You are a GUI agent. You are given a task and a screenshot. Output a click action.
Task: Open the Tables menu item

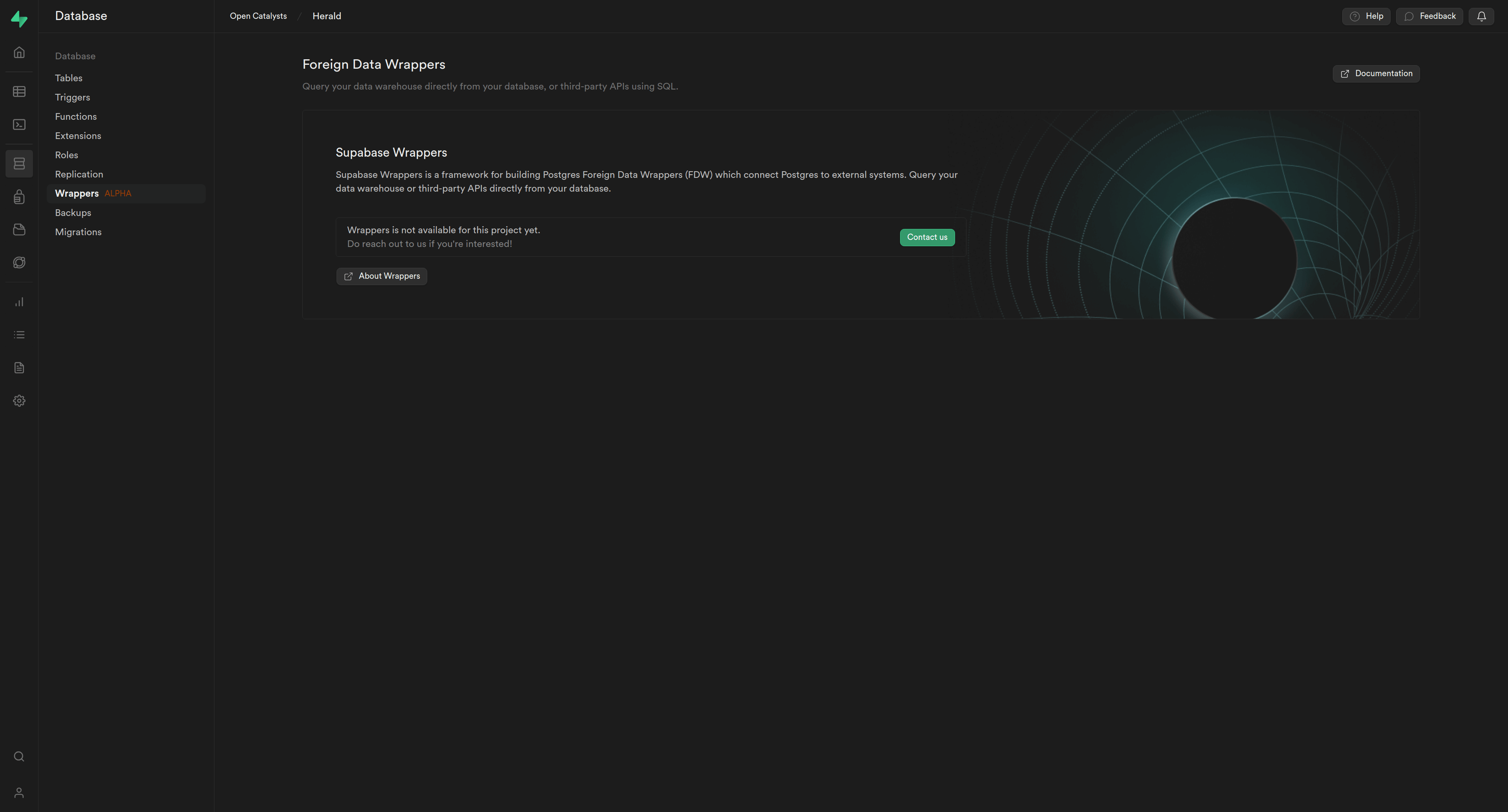click(126, 78)
